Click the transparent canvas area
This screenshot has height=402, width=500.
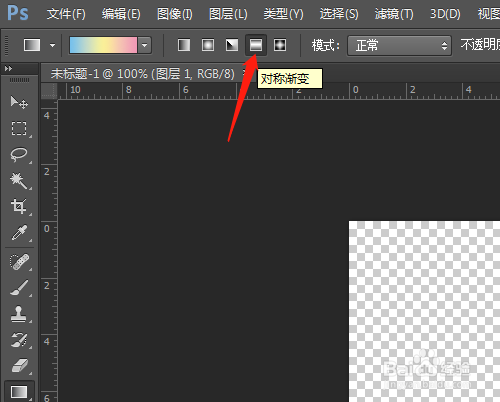[424, 311]
